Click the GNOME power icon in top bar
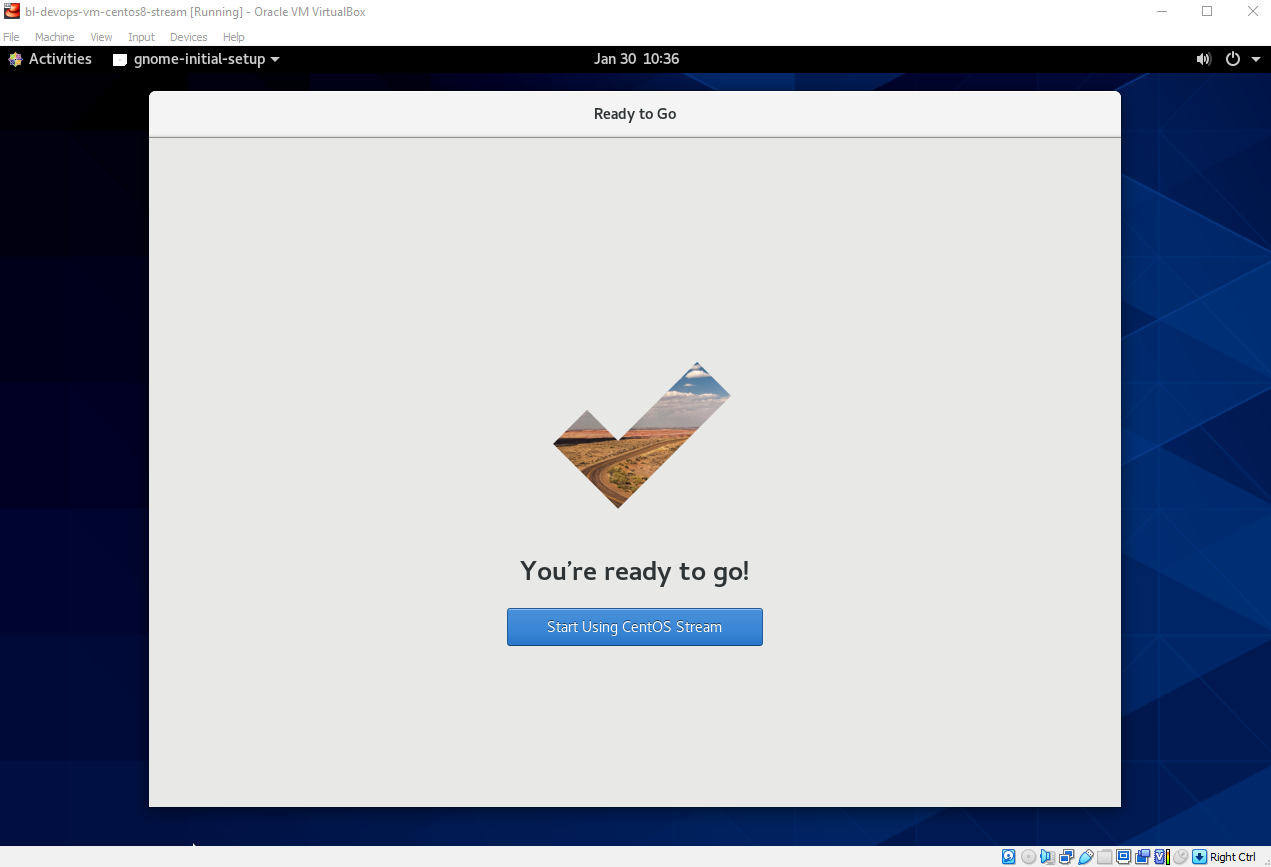 click(x=1233, y=59)
